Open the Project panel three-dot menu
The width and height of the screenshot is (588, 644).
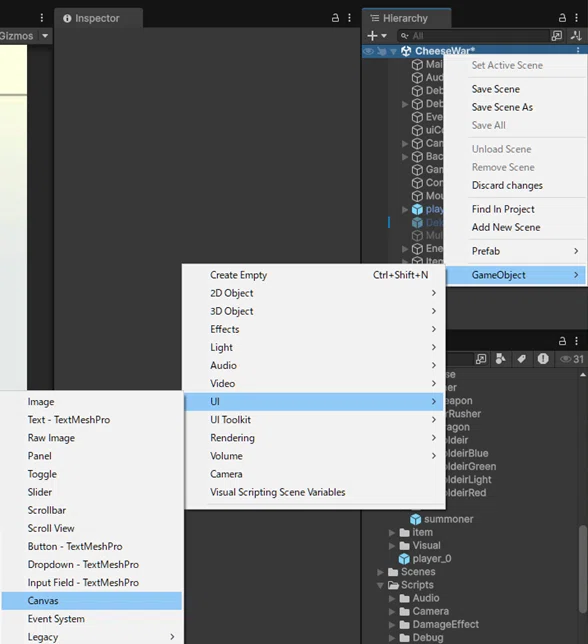(x=577, y=341)
